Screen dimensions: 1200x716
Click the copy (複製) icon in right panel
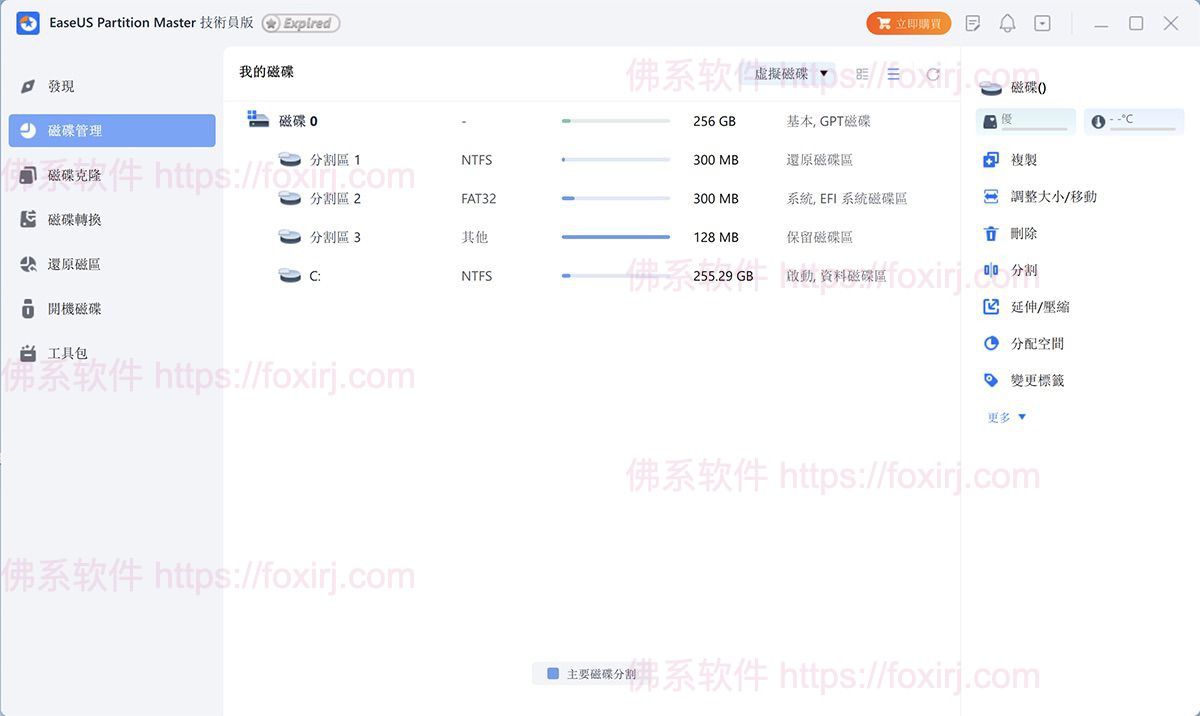click(x=991, y=160)
